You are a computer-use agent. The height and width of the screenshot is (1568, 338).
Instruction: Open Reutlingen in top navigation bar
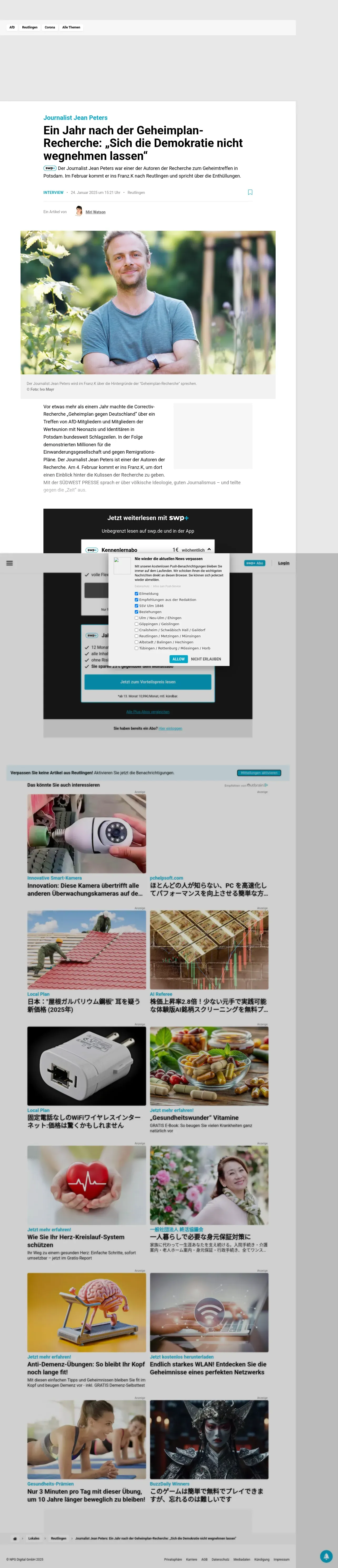pyautogui.click(x=30, y=27)
